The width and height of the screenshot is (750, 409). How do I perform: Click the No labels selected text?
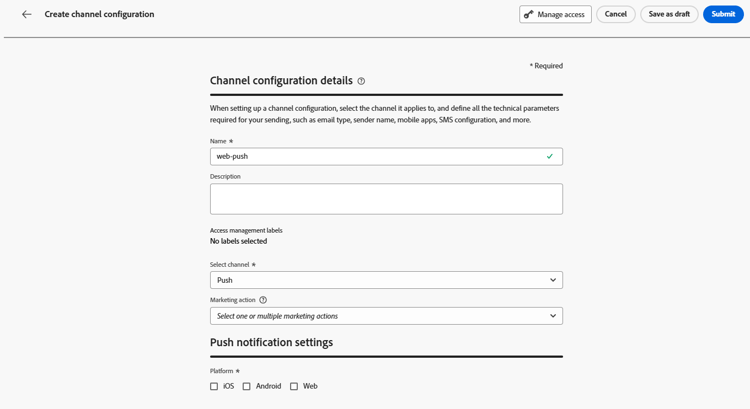[x=238, y=241]
